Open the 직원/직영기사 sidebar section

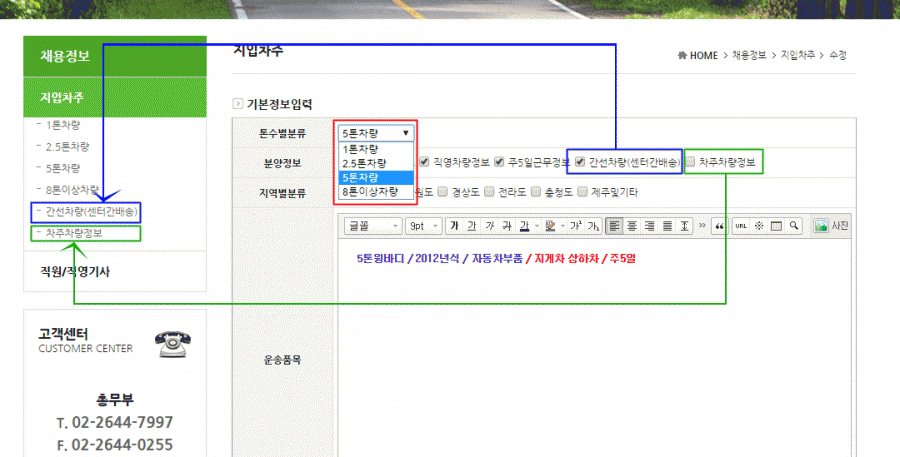point(75,272)
